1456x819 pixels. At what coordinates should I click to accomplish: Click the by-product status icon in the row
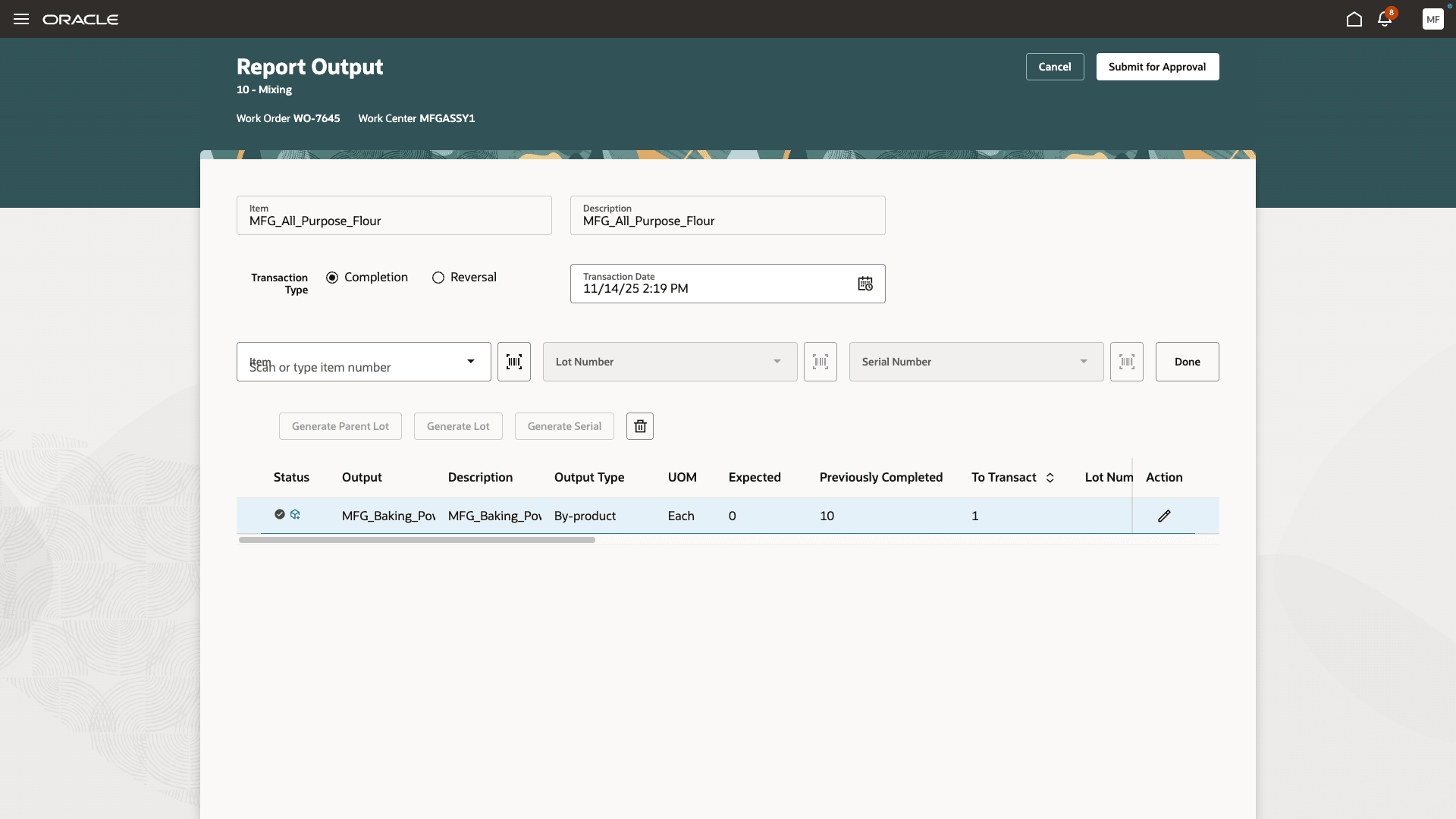click(x=295, y=514)
